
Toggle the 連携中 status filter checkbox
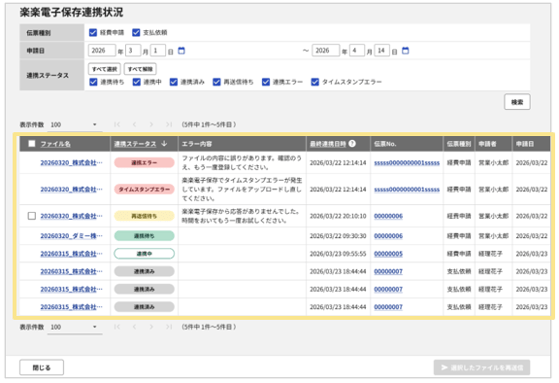(x=137, y=82)
